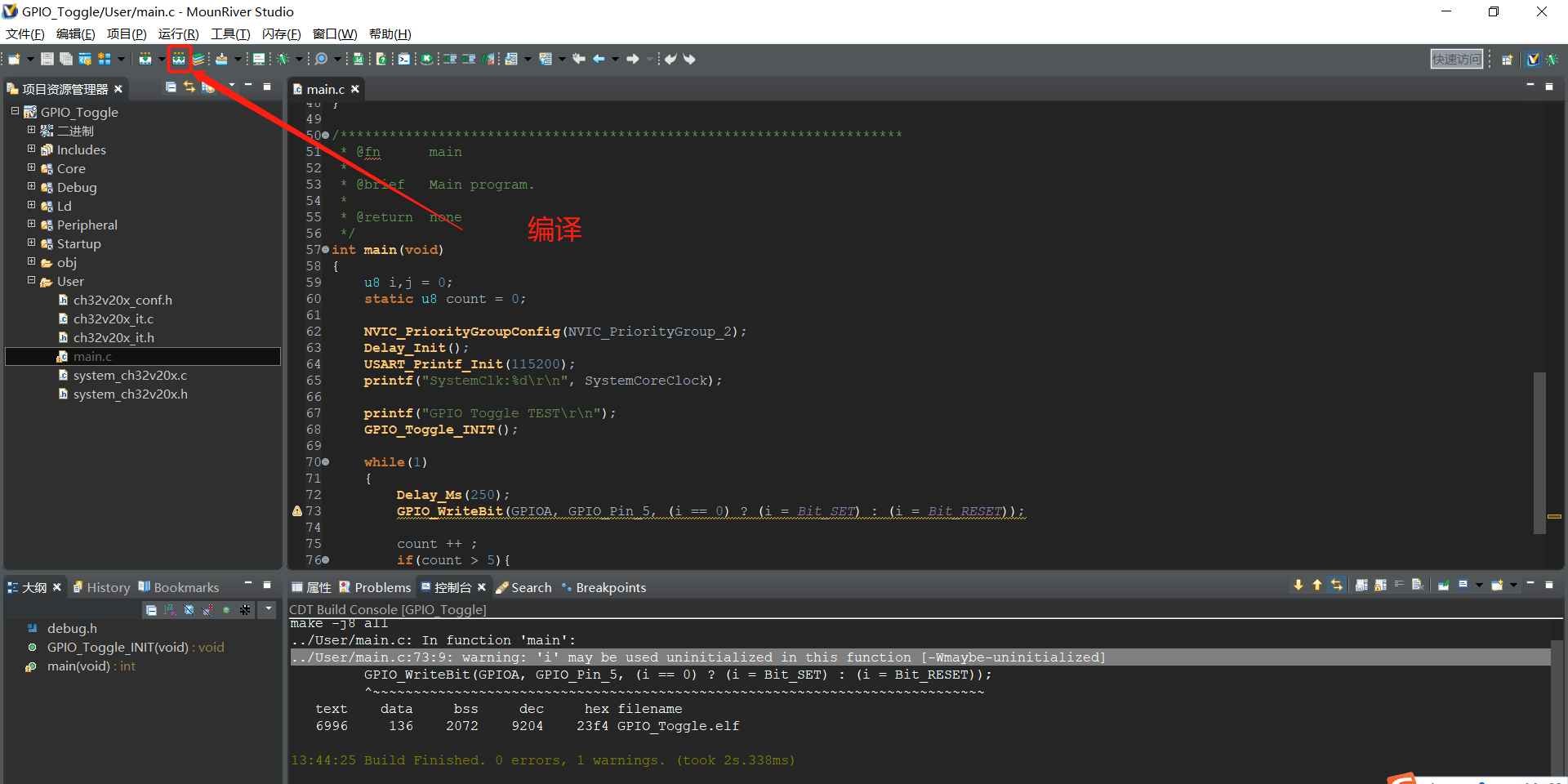Click the Open Perspective icon

pos(1508,59)
